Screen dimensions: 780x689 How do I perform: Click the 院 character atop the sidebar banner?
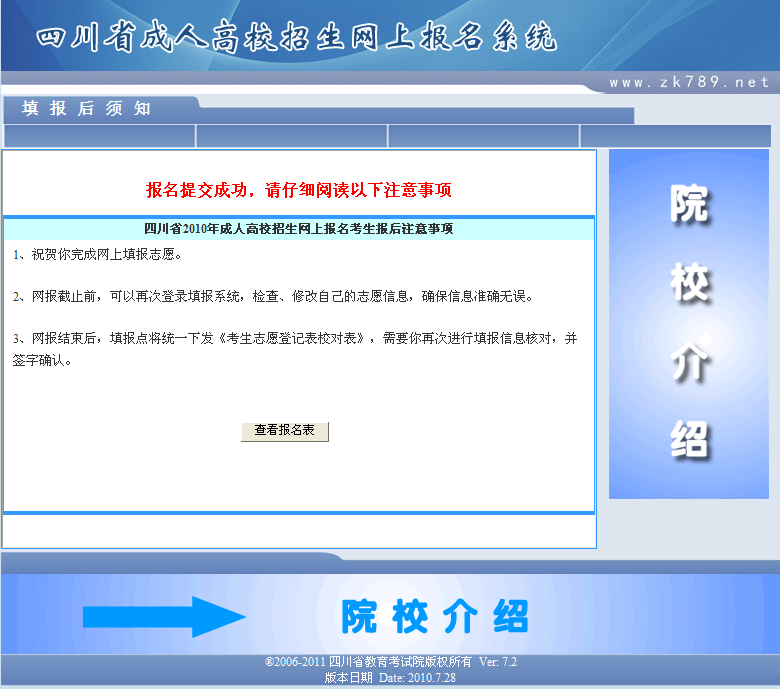click(689, 205)
